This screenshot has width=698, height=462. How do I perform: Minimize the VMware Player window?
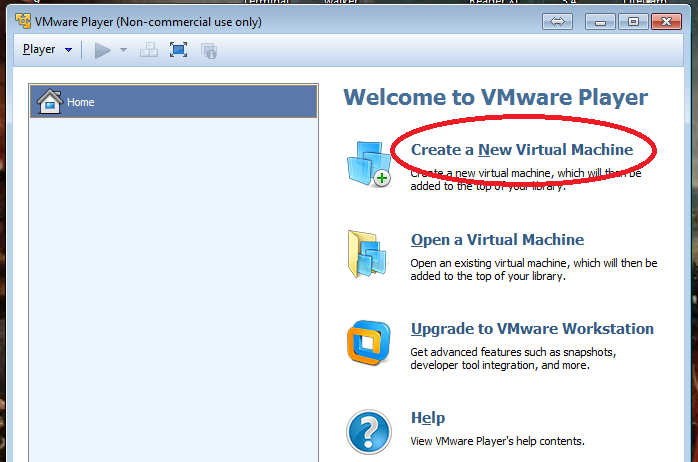pos(601,21)
